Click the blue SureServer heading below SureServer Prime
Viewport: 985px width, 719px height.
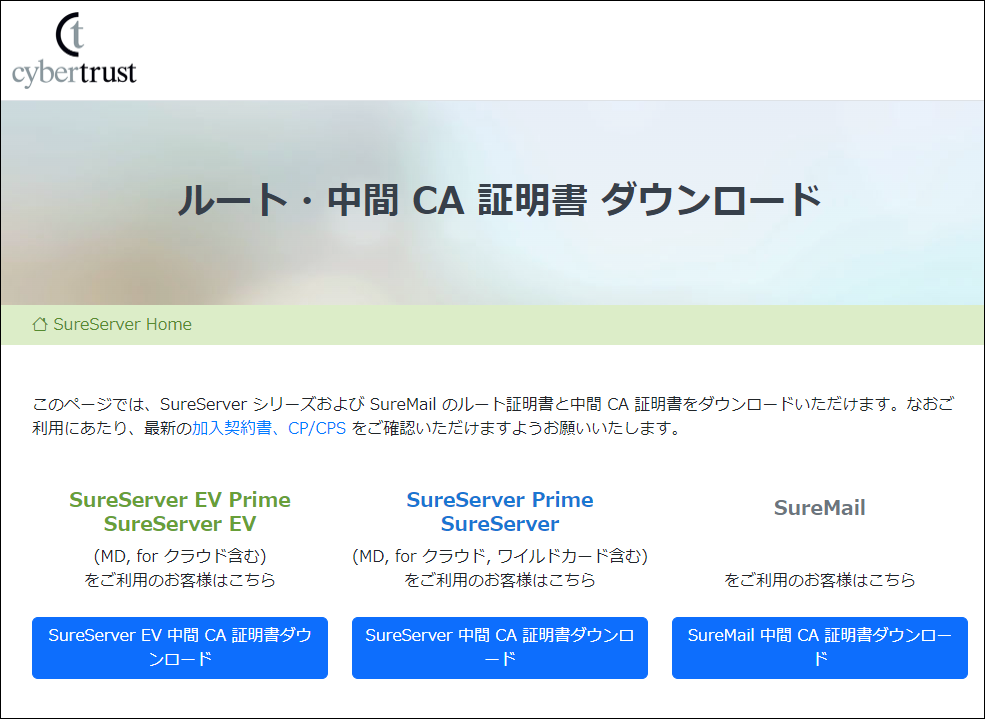pyautogui.click(x=500, y=524)
